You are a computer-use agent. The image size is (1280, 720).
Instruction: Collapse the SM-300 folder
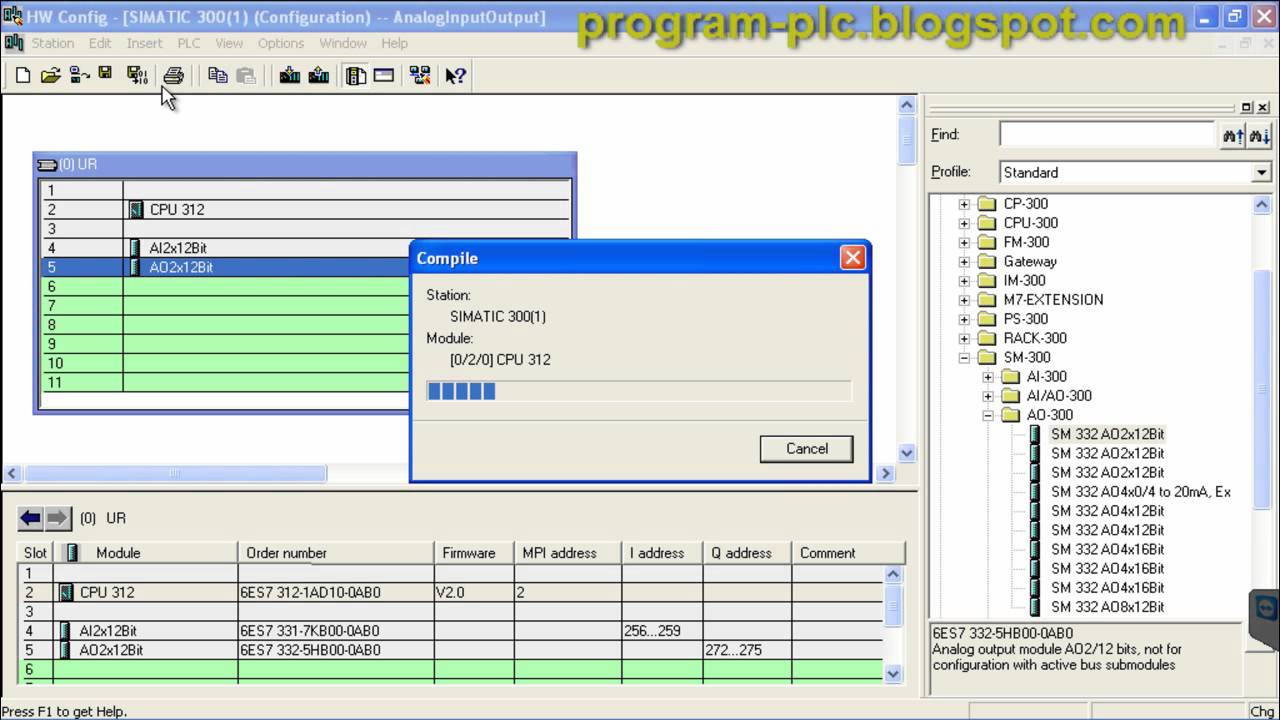coord(964,358)
